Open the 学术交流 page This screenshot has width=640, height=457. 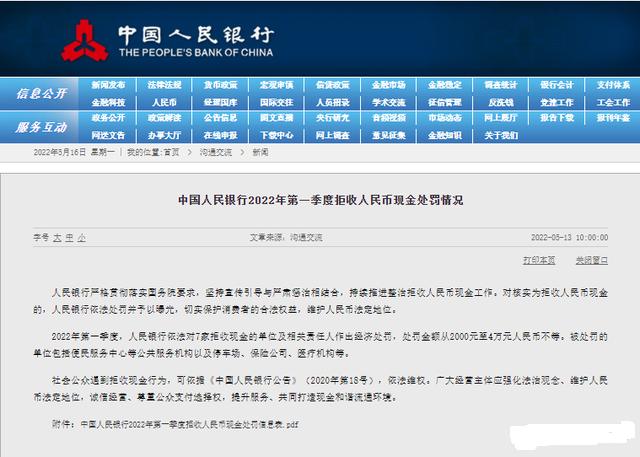coord(389,102)
